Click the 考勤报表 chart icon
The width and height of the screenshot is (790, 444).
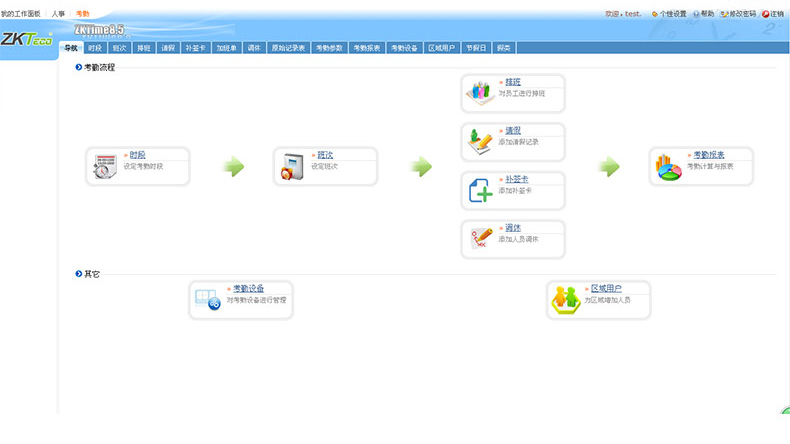point(668,168)
